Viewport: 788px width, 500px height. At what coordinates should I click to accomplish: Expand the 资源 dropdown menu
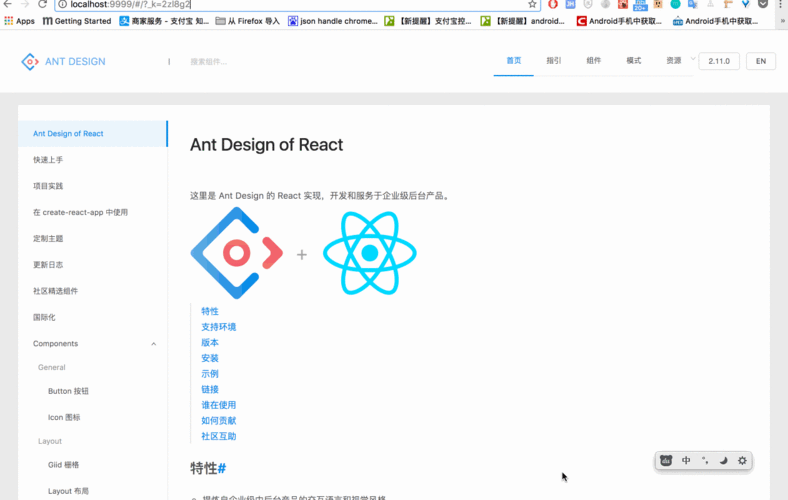[x=674, y=61]
